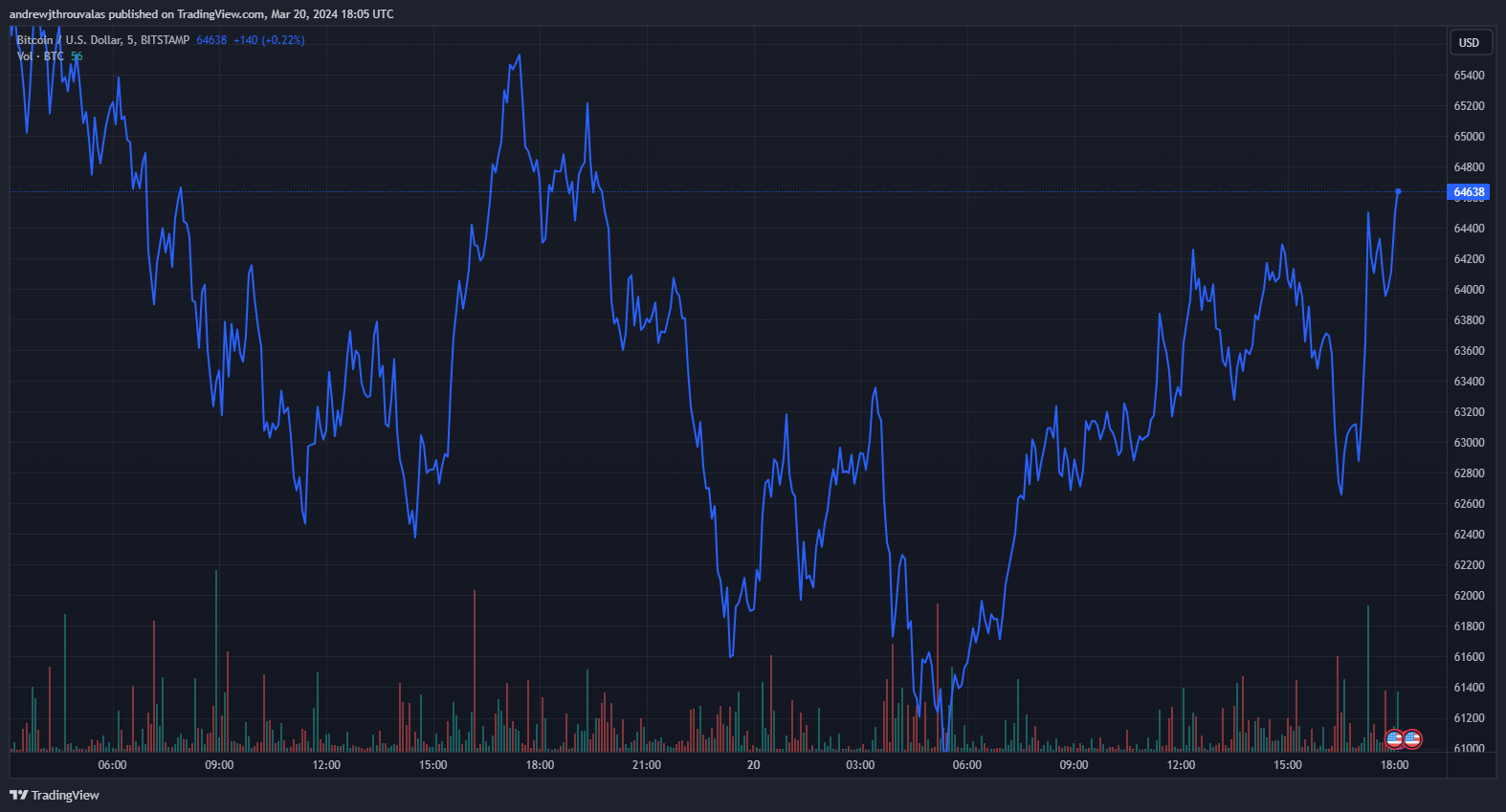Click the volume value 56 in legend
The image size is (1506, 812).
click(77, 56)
